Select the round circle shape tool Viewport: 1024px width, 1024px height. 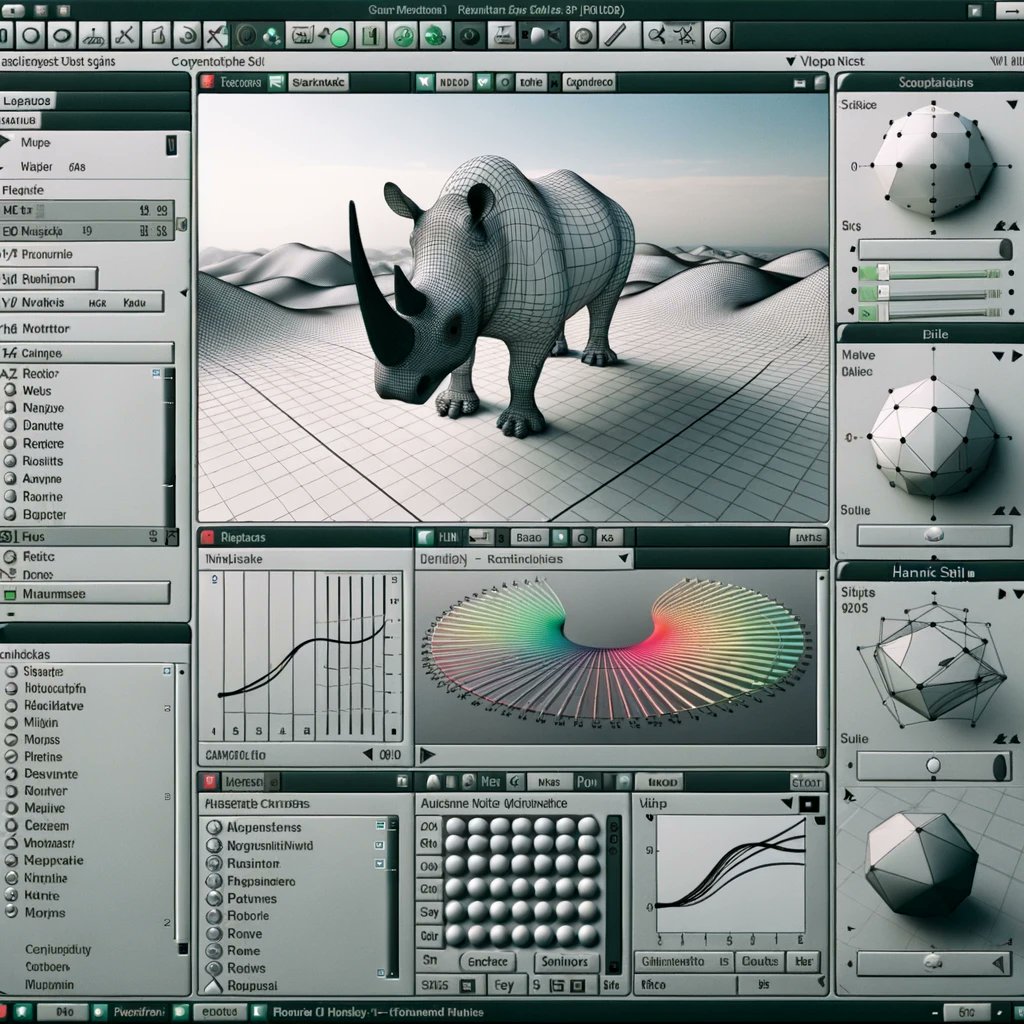31,35
